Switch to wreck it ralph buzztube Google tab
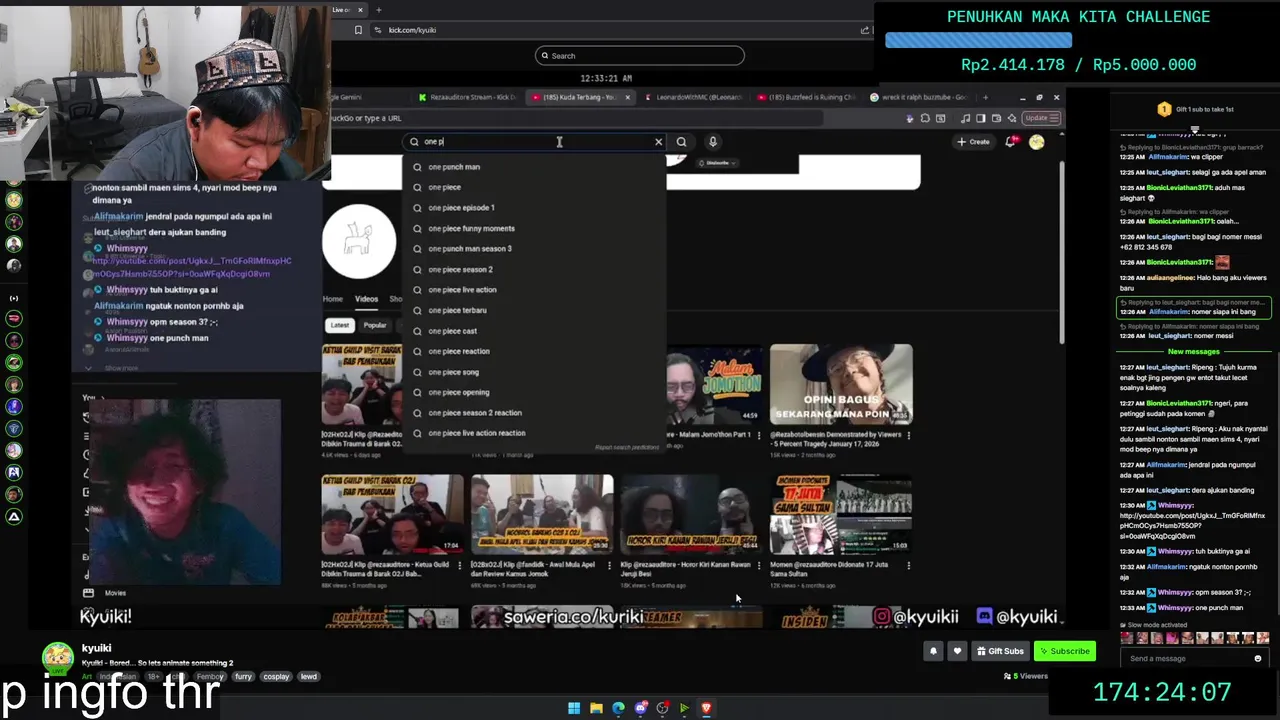 918,97
